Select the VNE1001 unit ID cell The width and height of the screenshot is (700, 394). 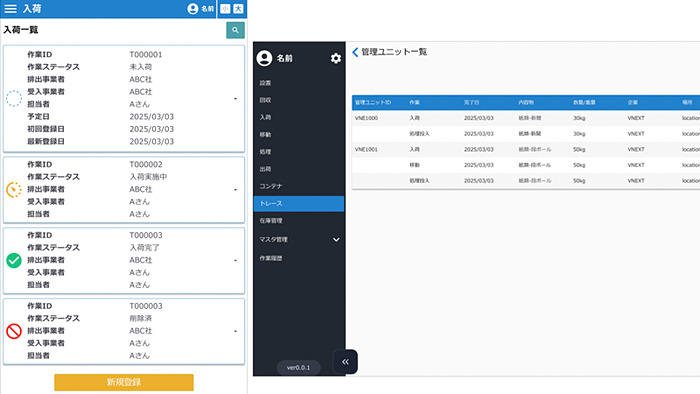pos(366,149)
